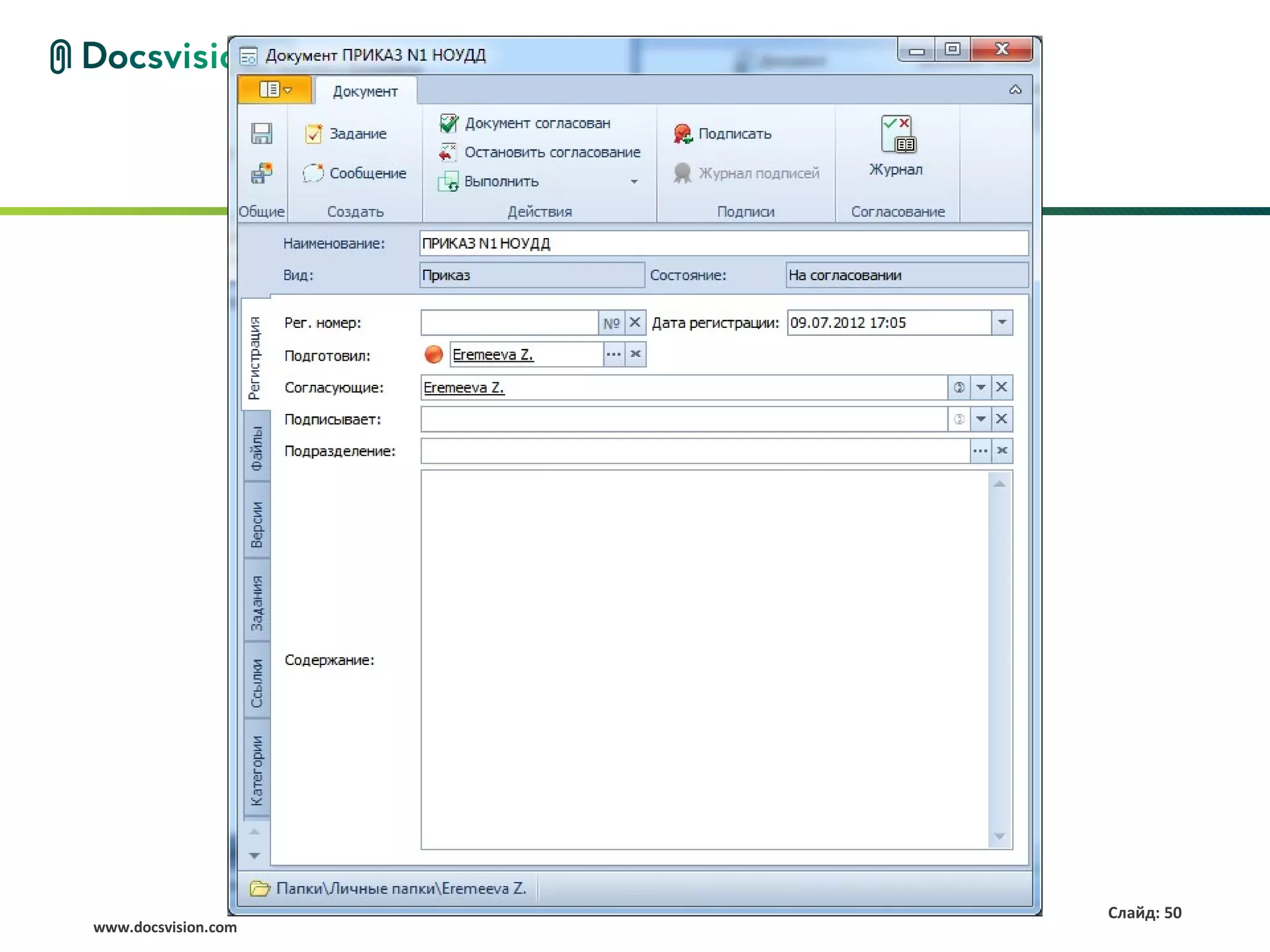Click the Сообщение message icon
Image resolution: width=1270 pixels, height=952 pixels.
[313, 173]
